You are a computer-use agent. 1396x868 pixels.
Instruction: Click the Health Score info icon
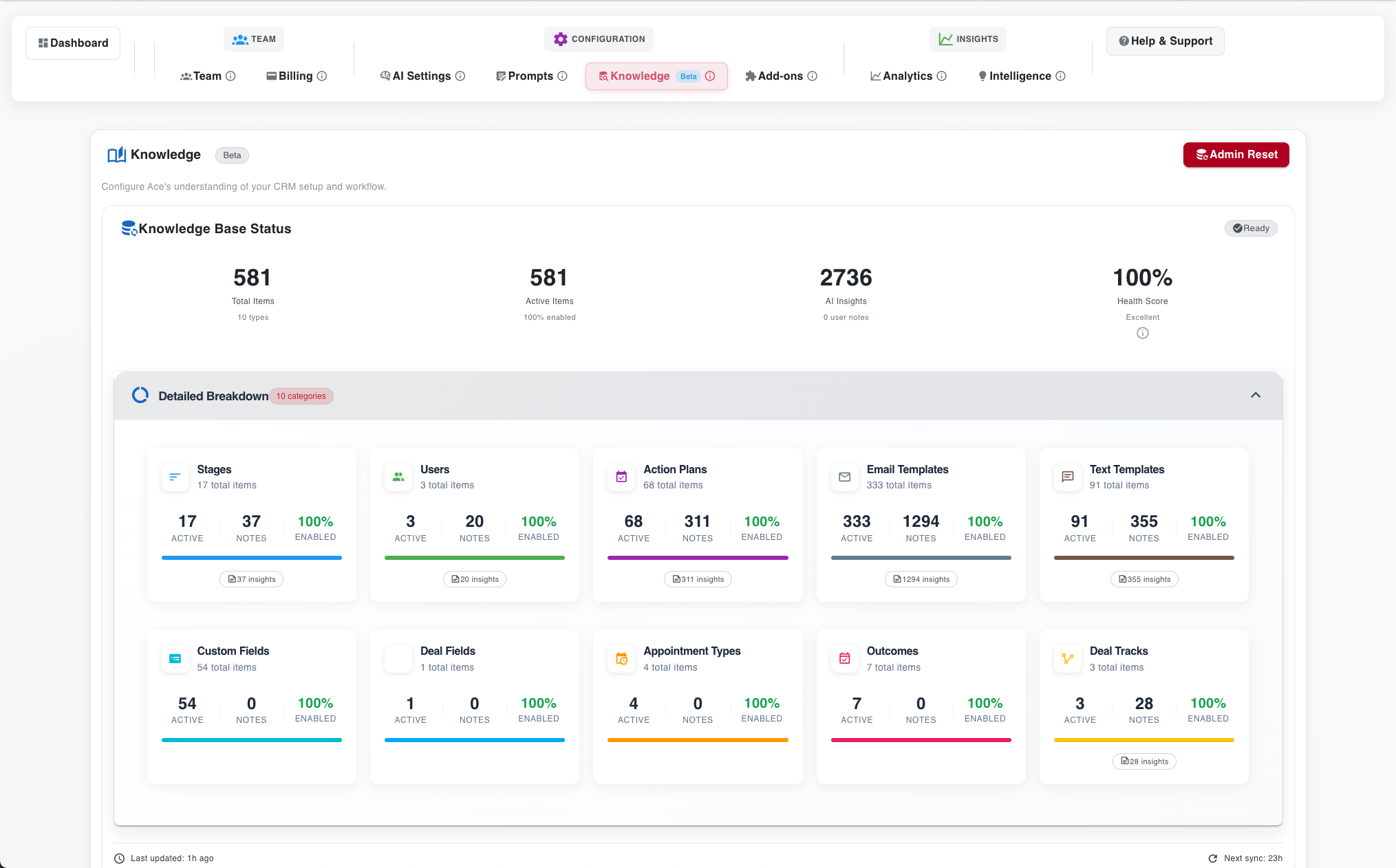(x=1142, y=334)
